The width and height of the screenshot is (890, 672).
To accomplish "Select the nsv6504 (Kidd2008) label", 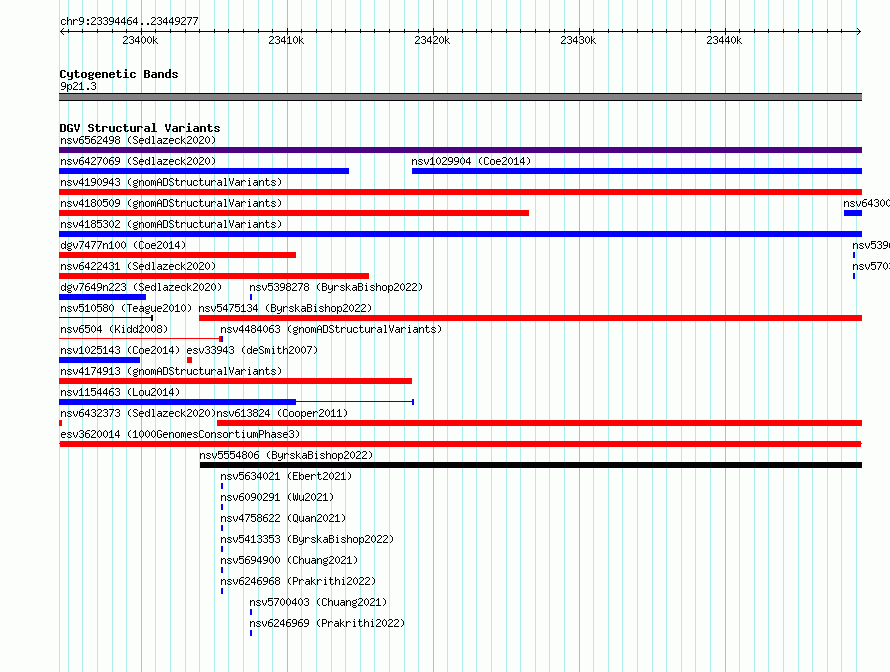I will 114,329.
